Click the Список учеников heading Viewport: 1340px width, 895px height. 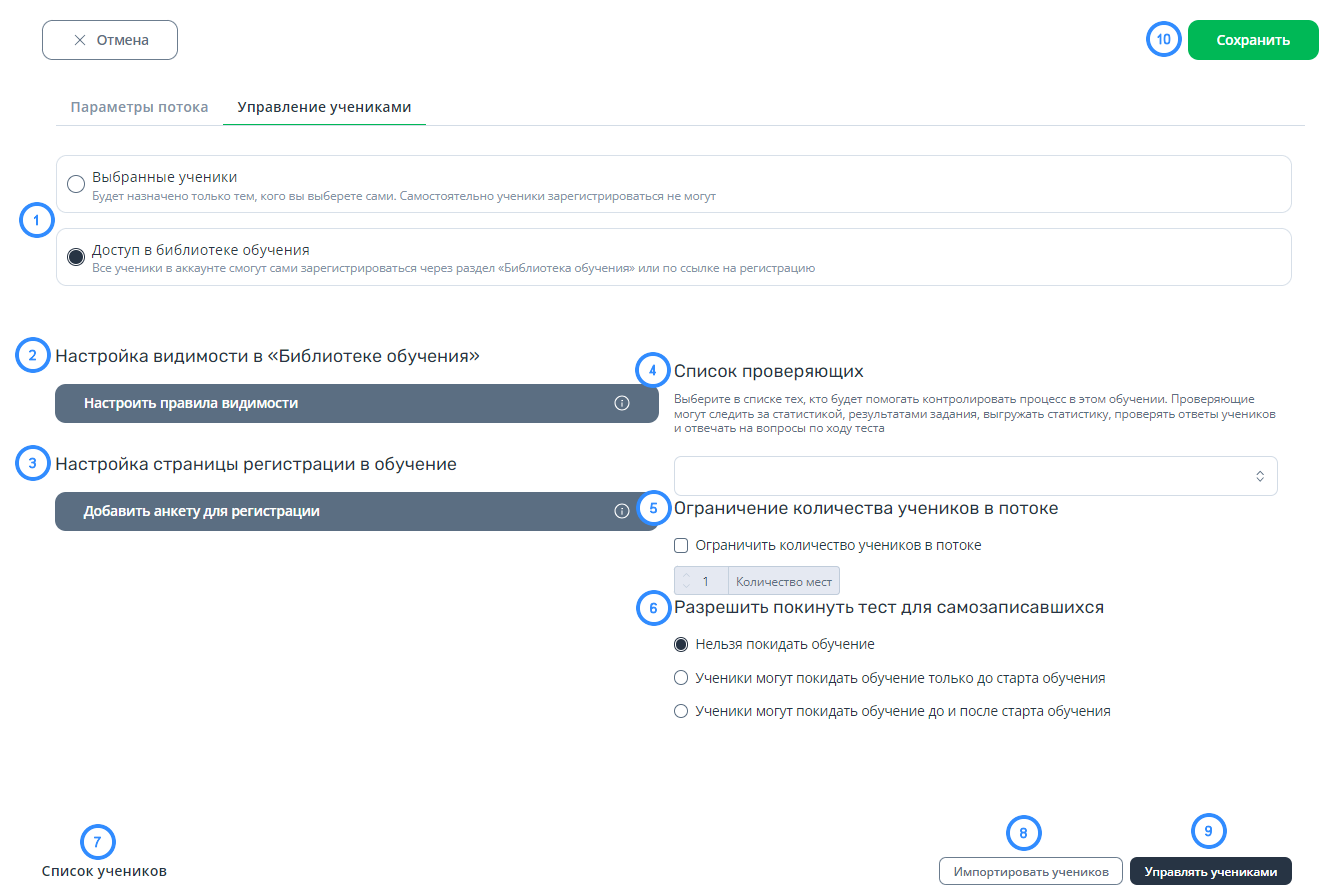click(x=104, y=871)
